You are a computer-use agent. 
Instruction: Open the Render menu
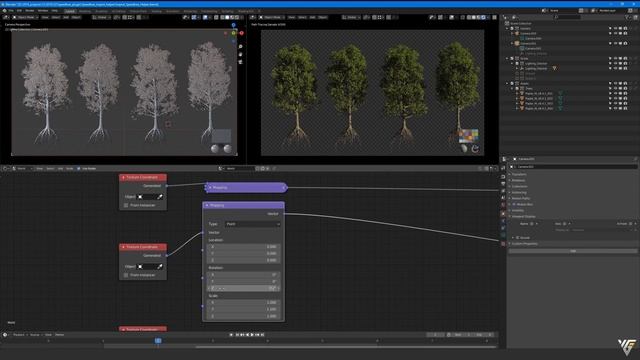click(30, 11)
